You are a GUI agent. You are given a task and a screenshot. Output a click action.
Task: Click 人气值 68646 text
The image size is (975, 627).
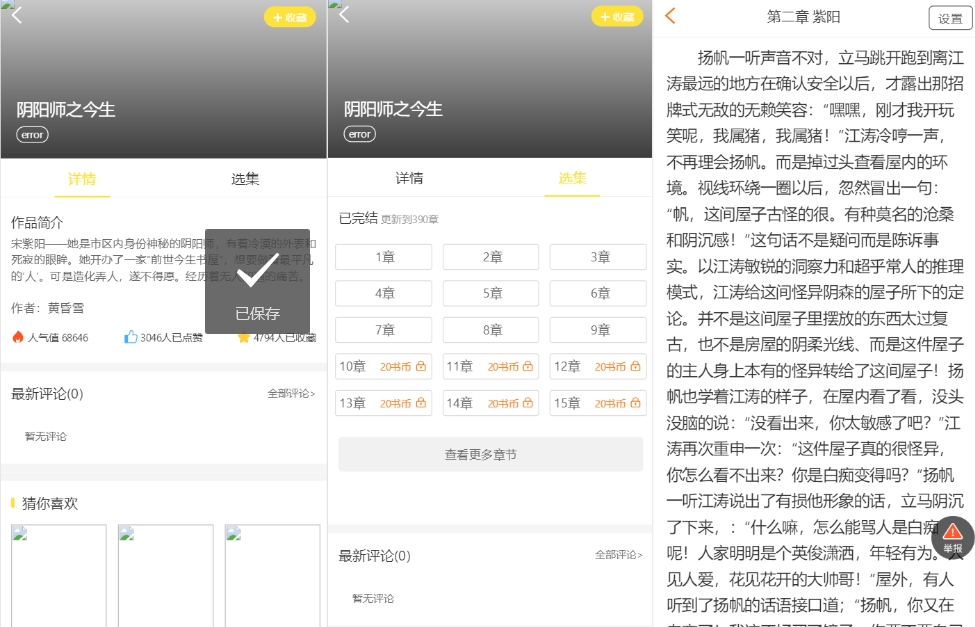pos(58,337)
